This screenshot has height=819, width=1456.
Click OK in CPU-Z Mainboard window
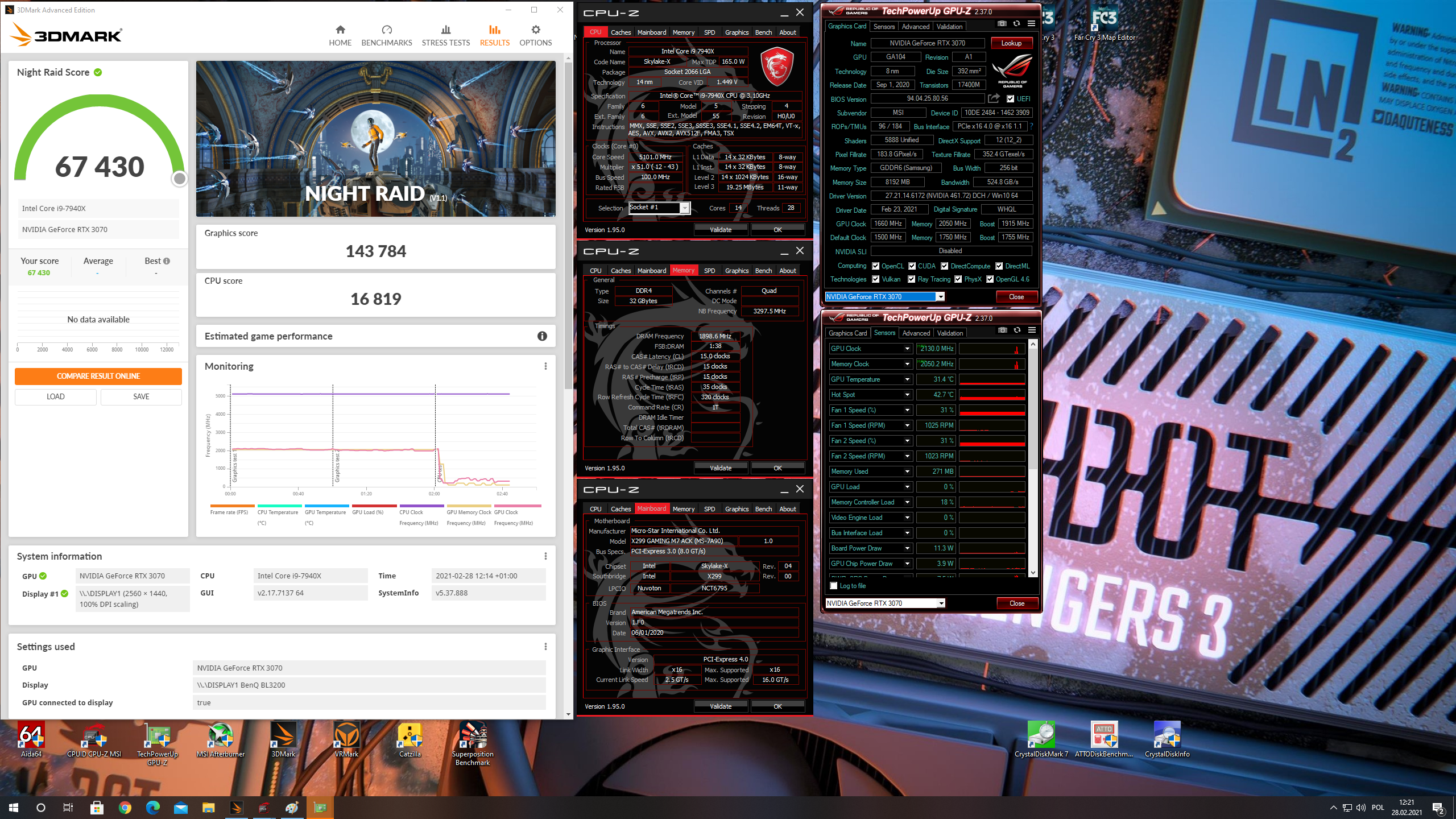pyautogui.click(x=777, y=706)
